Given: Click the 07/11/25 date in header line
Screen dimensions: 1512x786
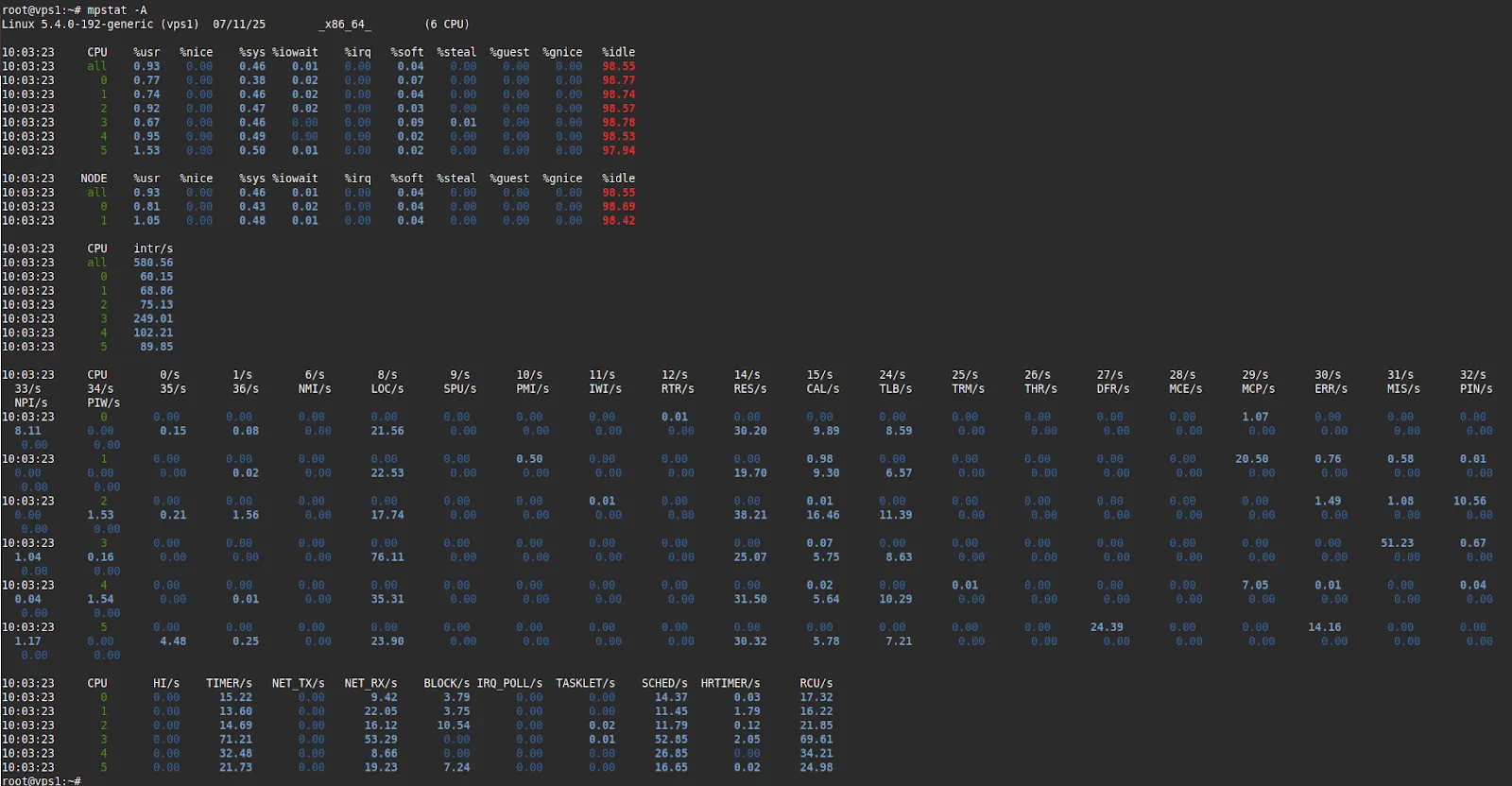Looking at the screenshot, I should 239,24.
